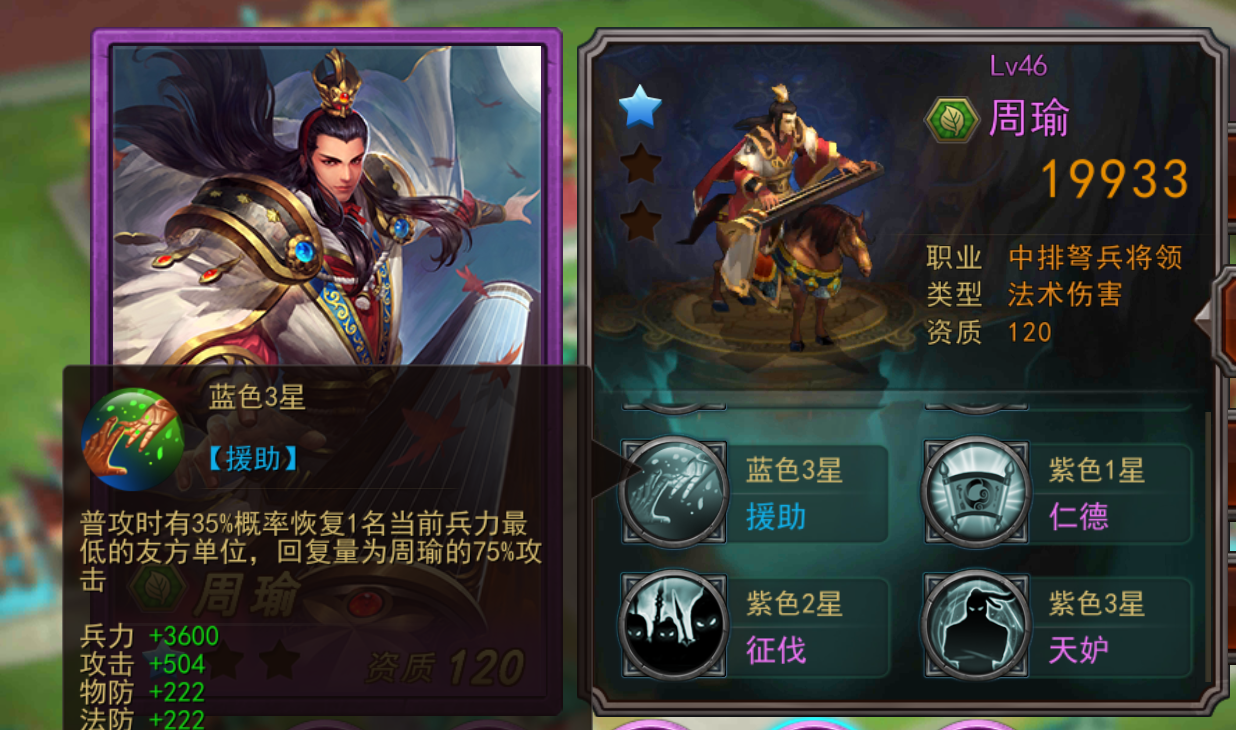
Task: Select the 援助 skill icon
Action: tap(674, 492)
